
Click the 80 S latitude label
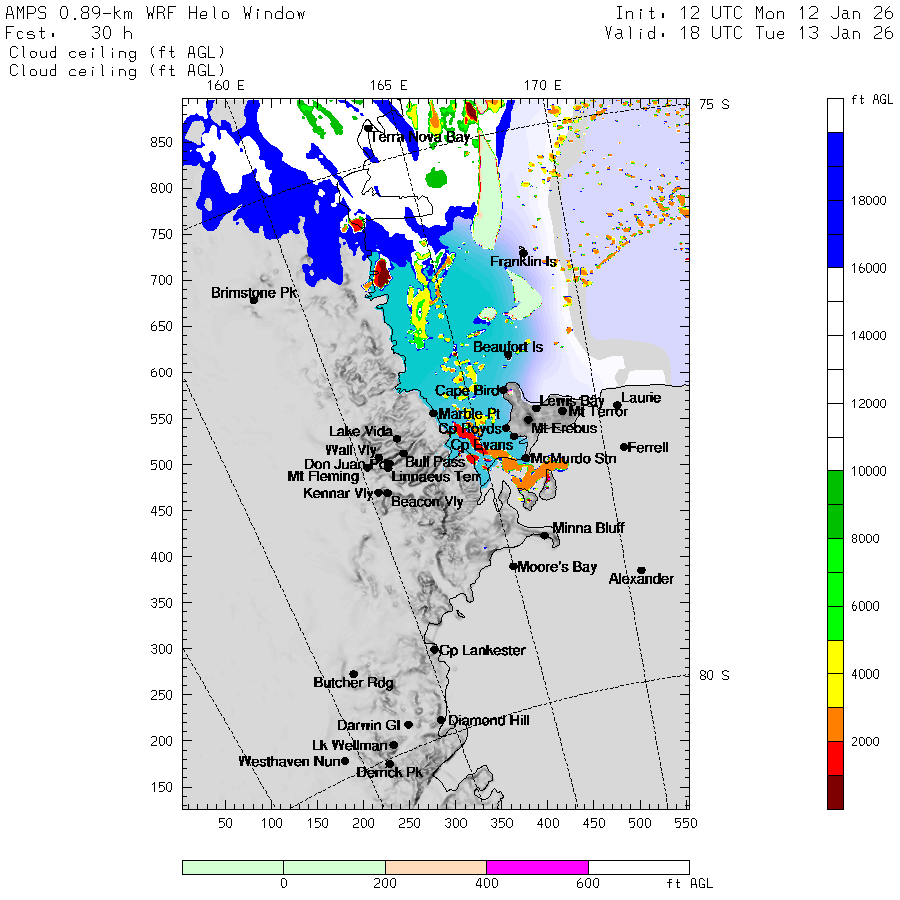[714, 675]
